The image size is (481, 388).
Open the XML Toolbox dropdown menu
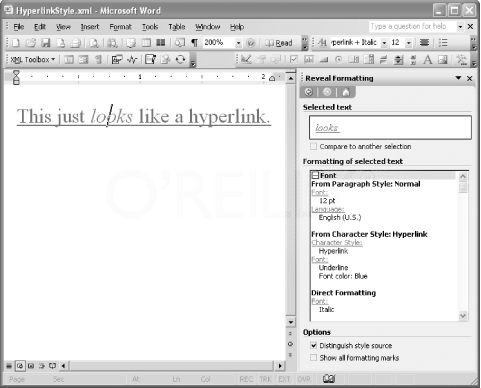click(x=33, y=60)
